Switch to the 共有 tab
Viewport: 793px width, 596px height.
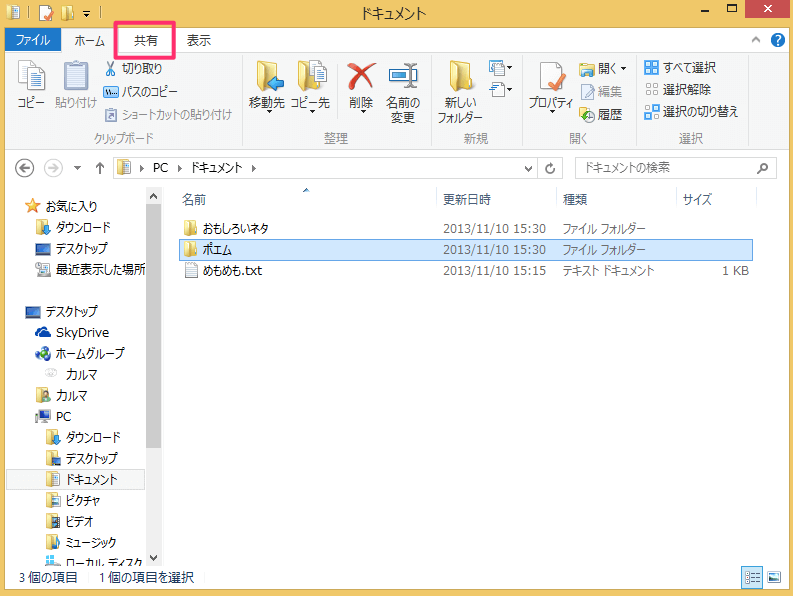pos(145,40)
